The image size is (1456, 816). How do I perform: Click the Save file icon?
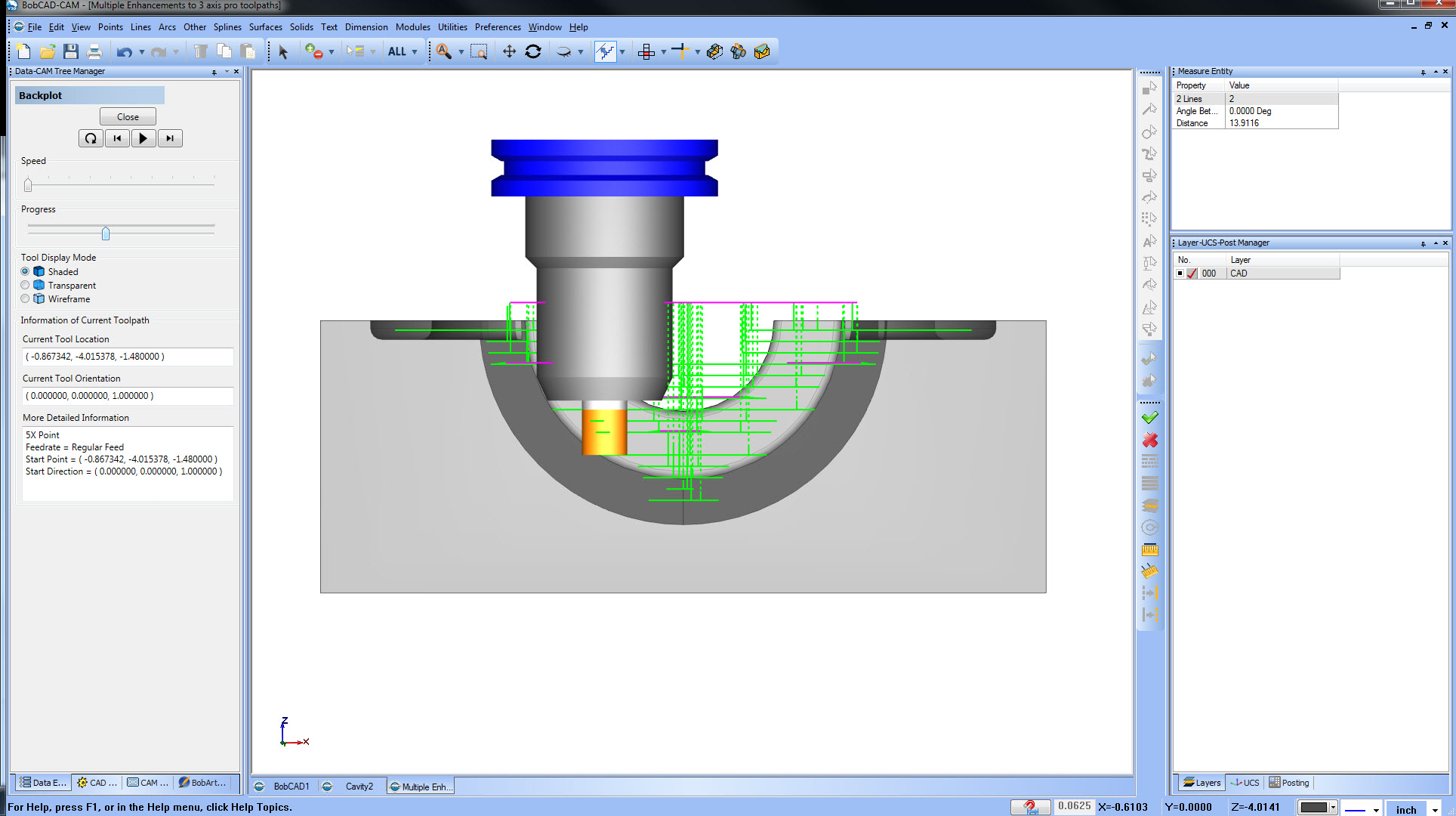71,51
